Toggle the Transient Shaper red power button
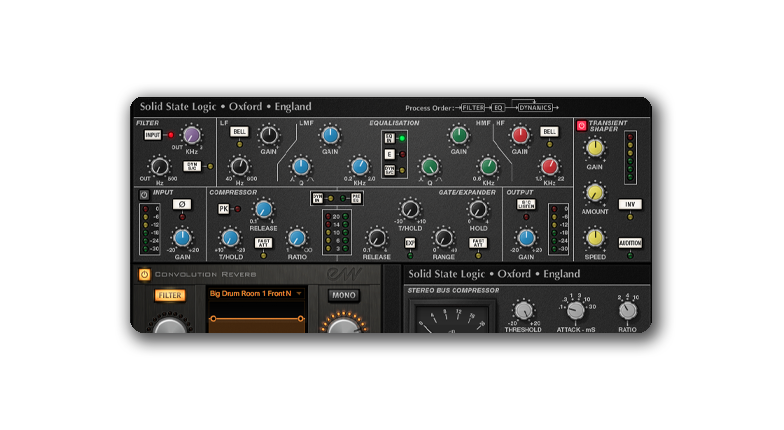The image size is (784, 430). (580, 126)
